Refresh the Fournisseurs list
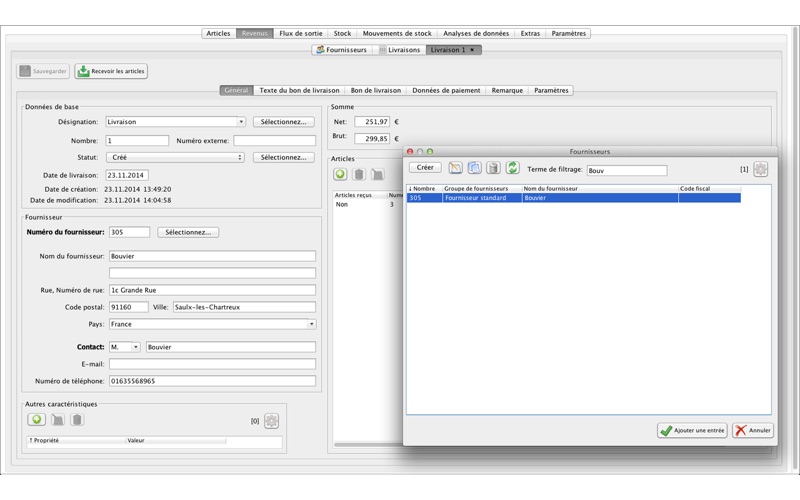This screenshot has width=800, height=500. coord(512,168)
